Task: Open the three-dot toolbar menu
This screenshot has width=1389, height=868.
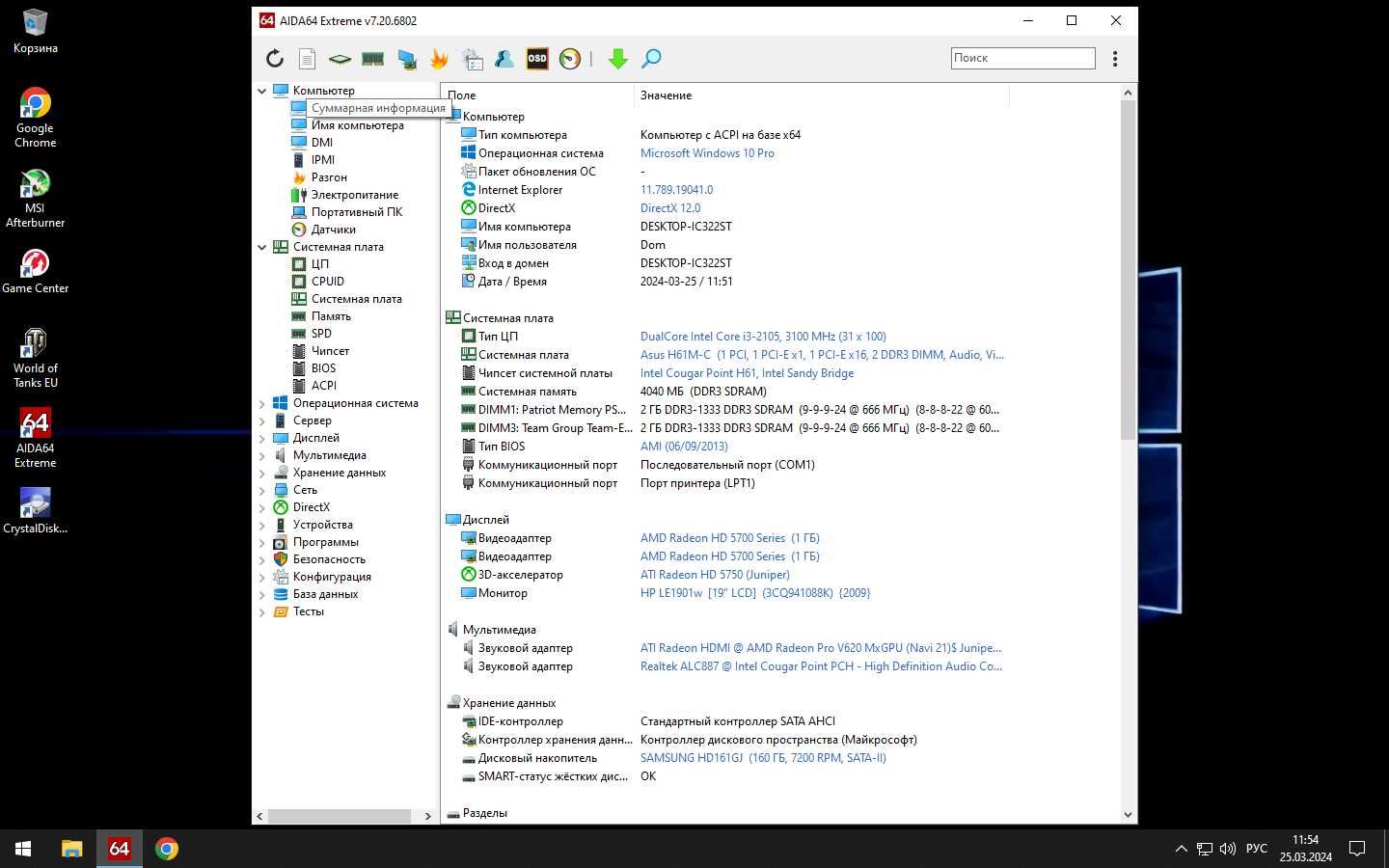Action: click(1115, 59)
